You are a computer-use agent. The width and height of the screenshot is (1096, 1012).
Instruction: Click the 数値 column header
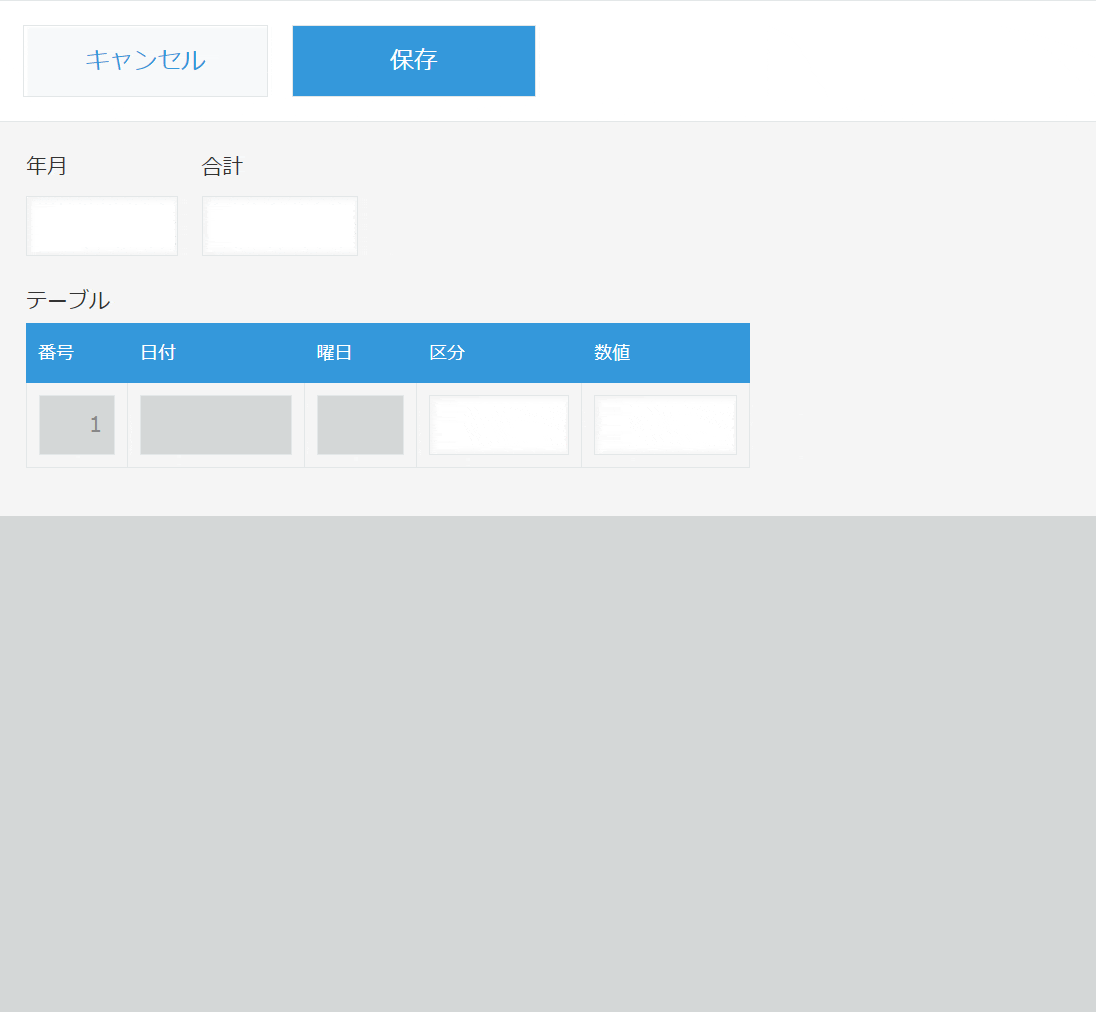[612, 352]
